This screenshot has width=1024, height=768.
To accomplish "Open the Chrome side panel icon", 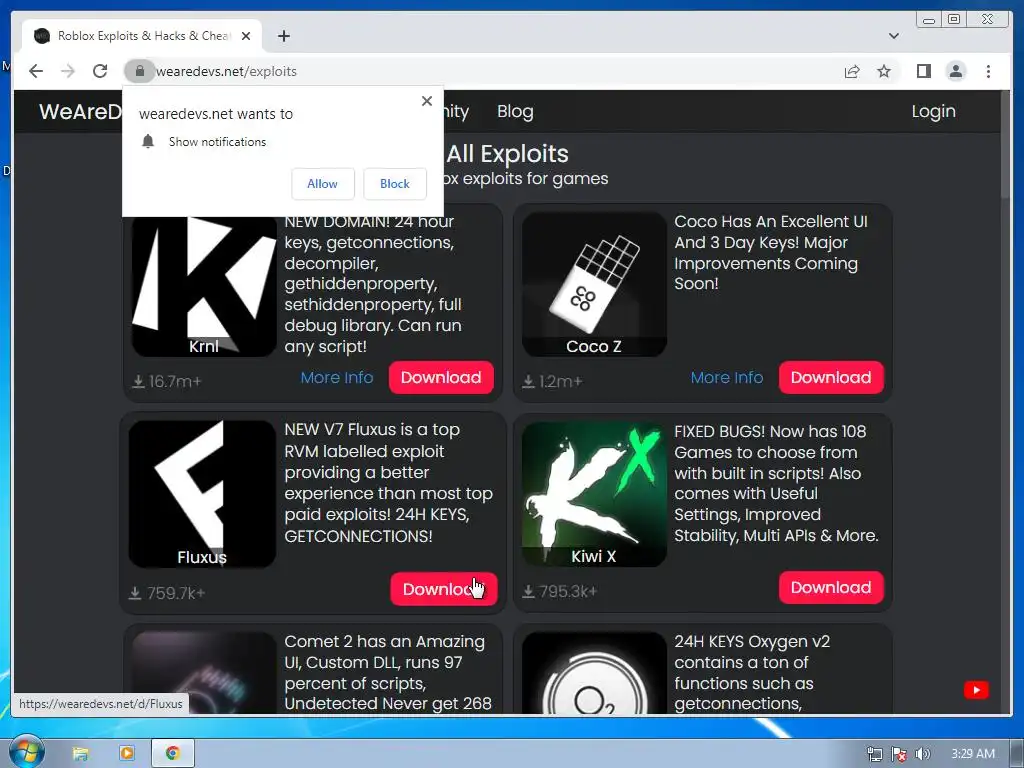I will tap(923, 71).
